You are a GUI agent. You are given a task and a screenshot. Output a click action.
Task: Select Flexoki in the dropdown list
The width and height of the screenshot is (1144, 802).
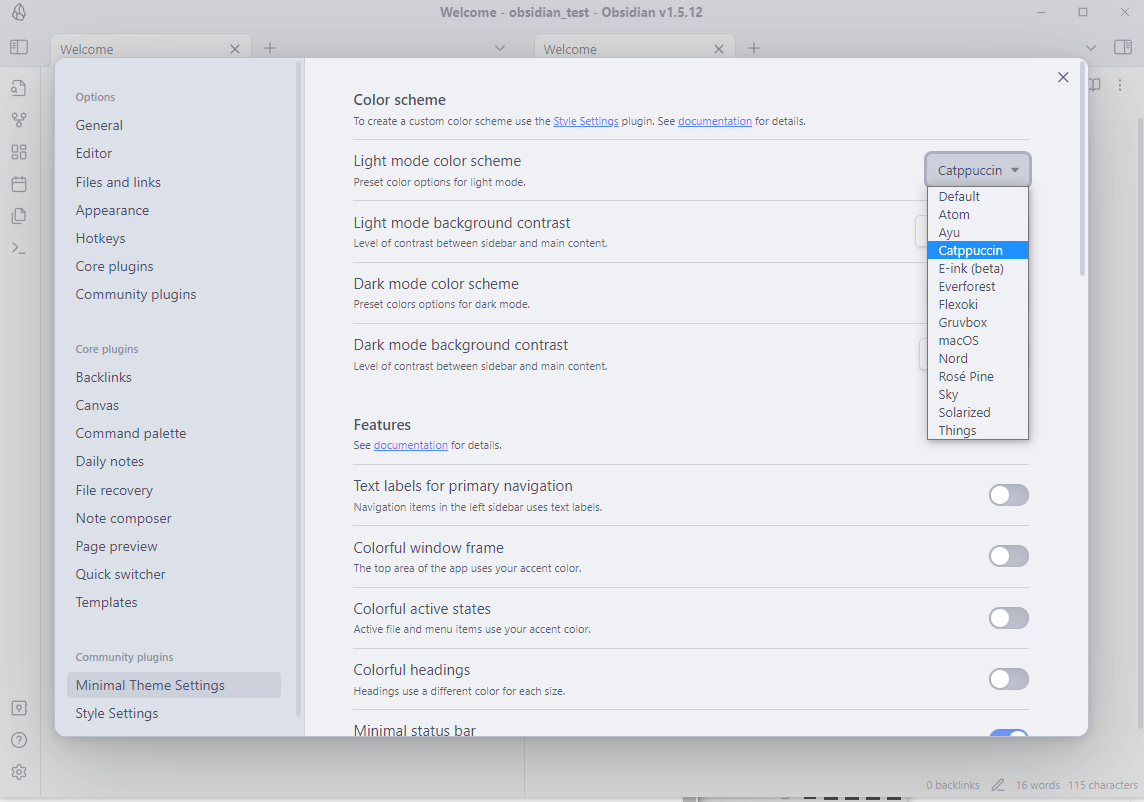pyautogui.click(x=978, y=304)
